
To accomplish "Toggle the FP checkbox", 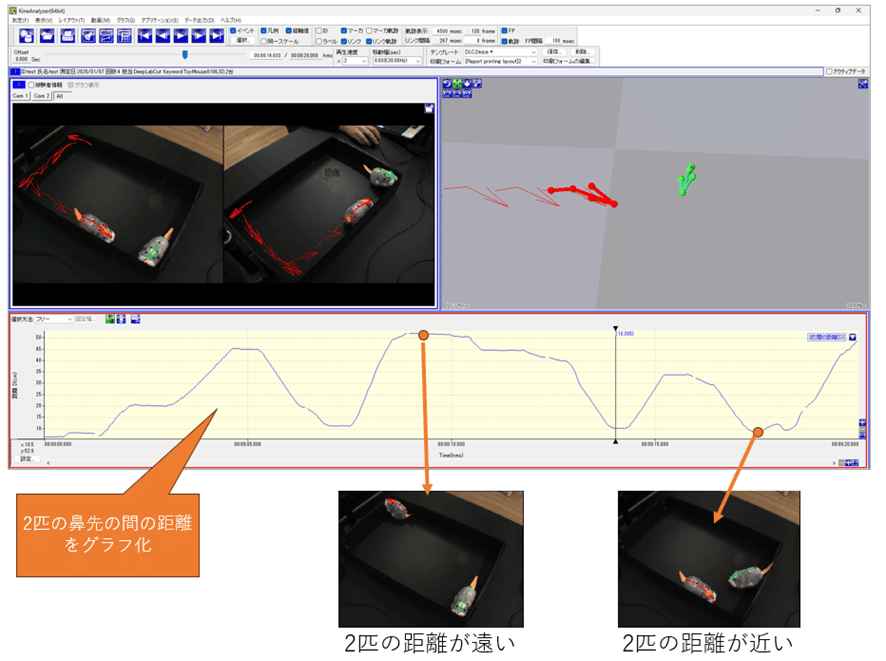I will pyautogui.click(x=505, y=31).
